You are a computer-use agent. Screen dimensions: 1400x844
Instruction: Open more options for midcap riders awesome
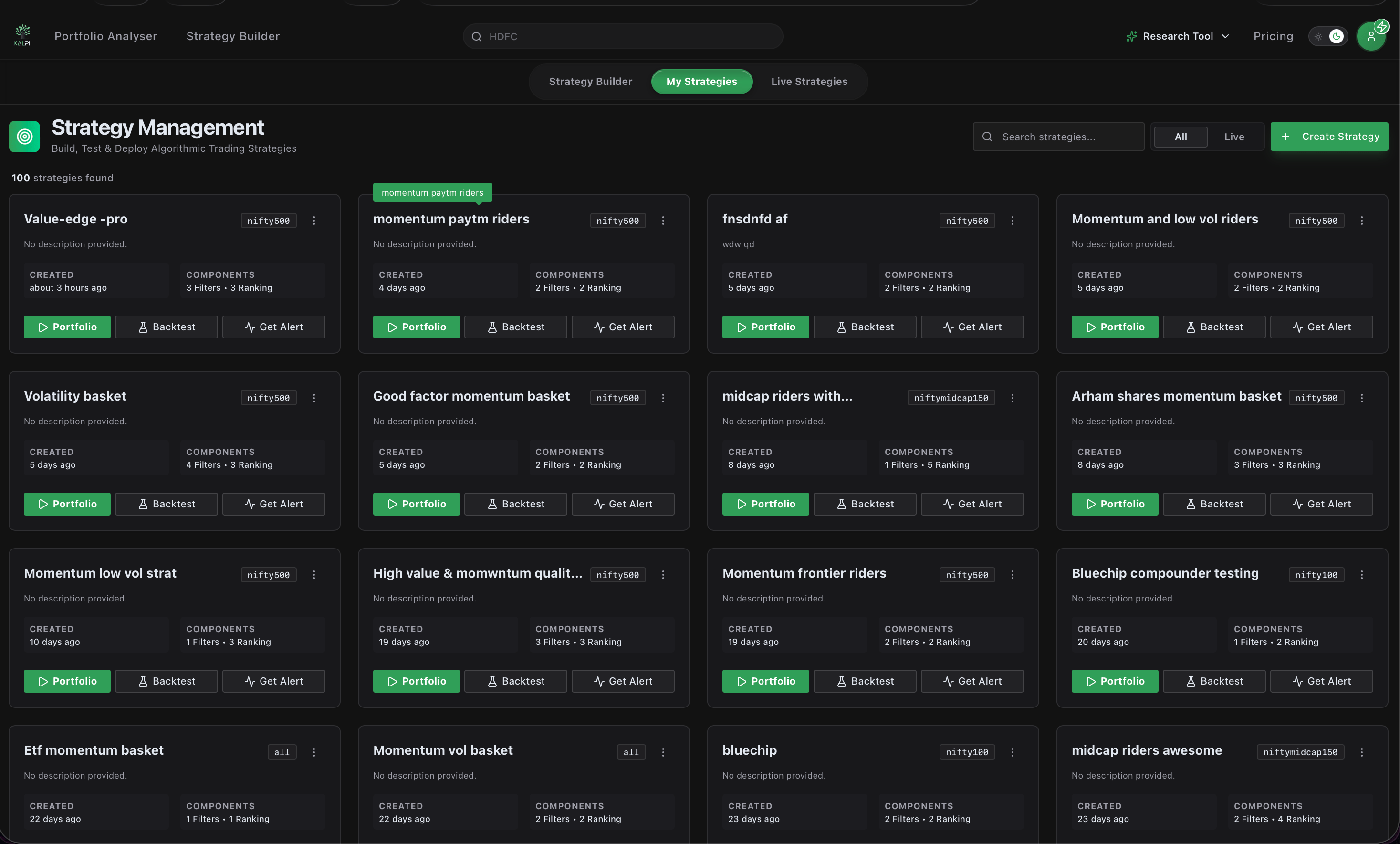[1362, 752]
